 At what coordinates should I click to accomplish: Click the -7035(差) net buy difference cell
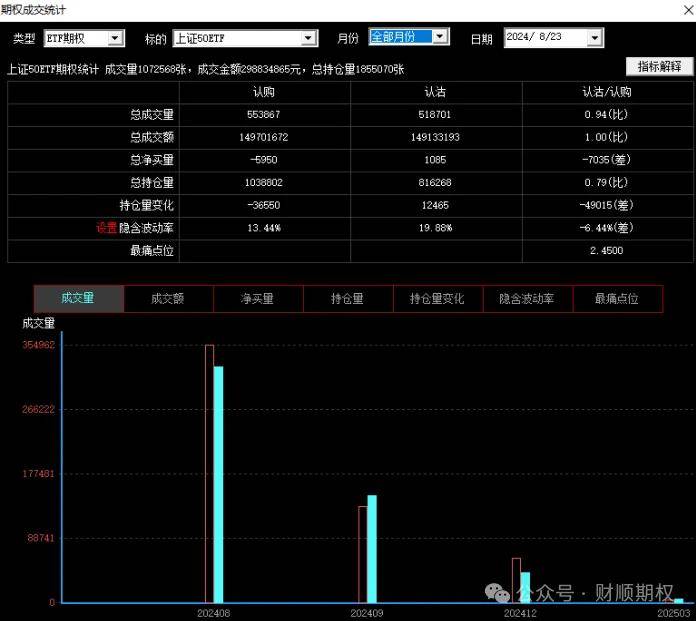pyautogui.click(x=606, y=160)
